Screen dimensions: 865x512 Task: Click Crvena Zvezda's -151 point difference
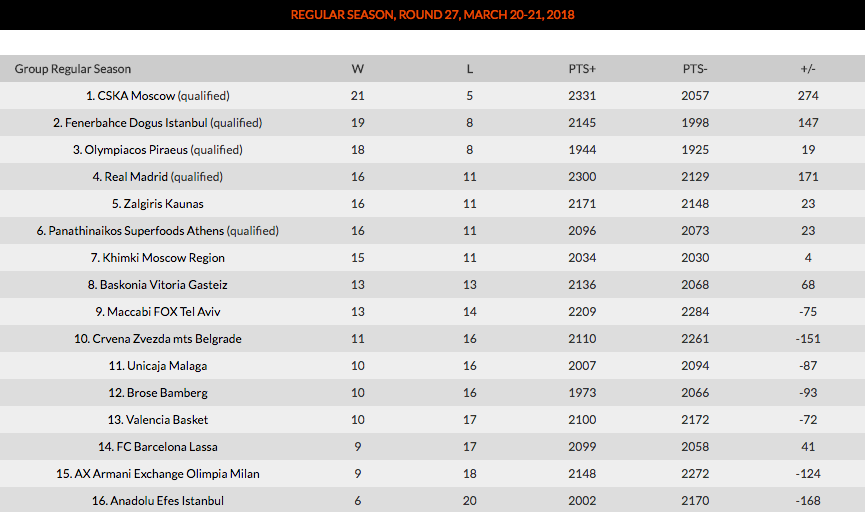pos(808,339)
